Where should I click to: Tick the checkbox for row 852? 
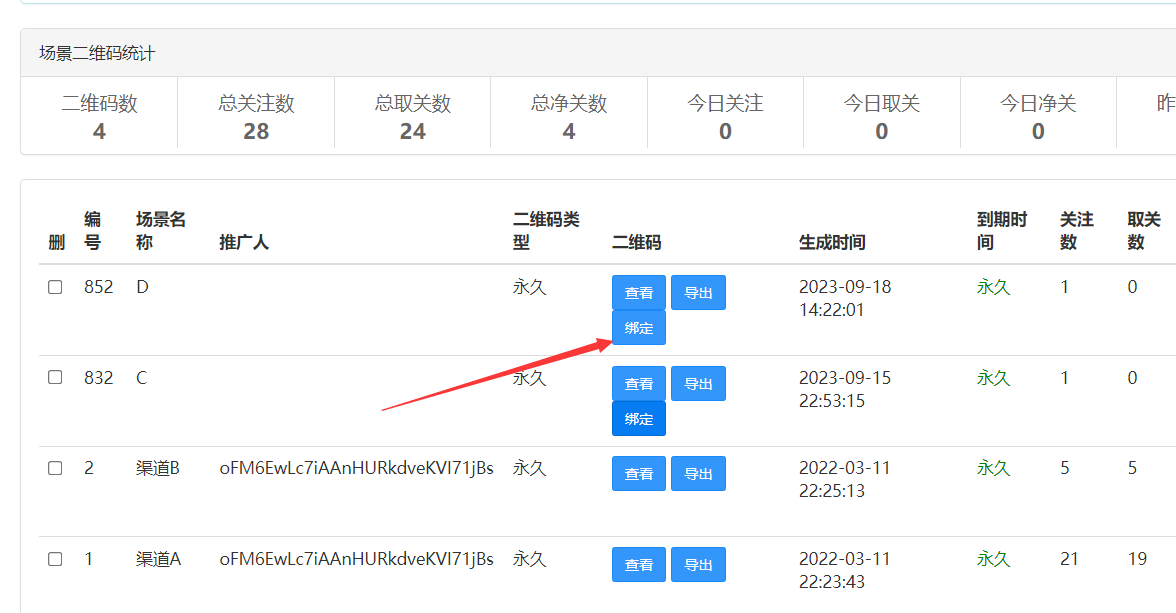[55, 287]
